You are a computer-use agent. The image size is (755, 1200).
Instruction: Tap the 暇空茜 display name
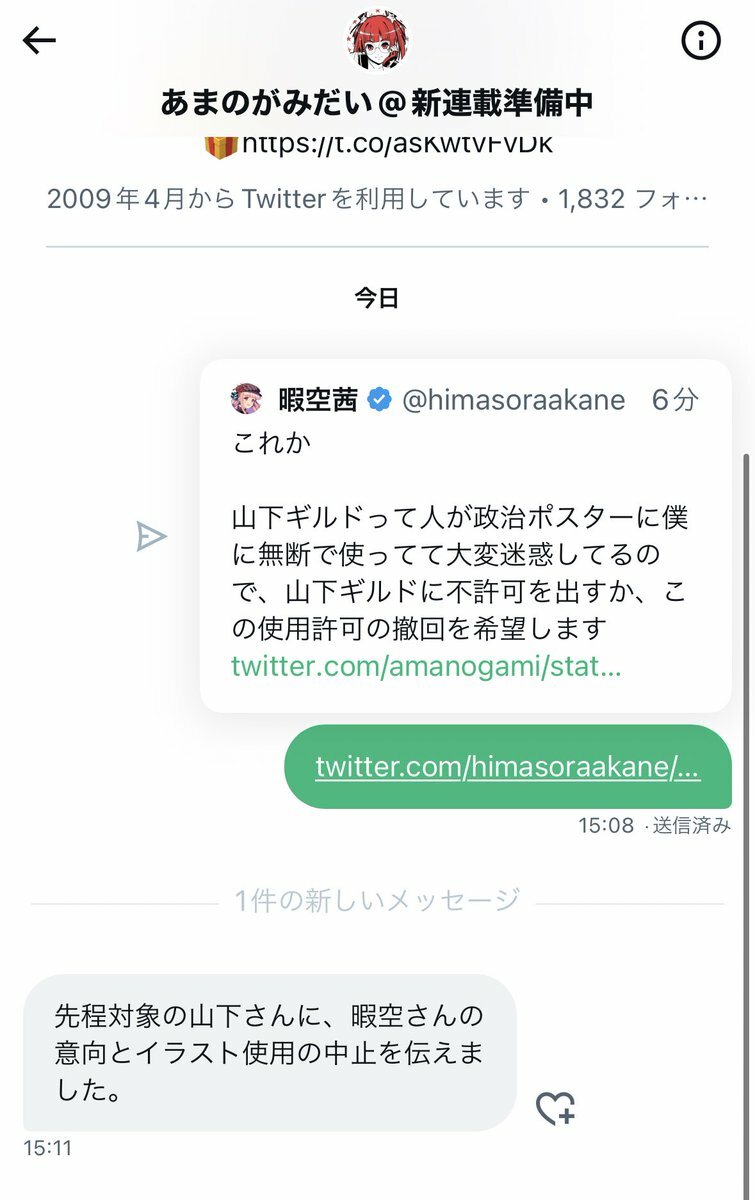[317, 401]
